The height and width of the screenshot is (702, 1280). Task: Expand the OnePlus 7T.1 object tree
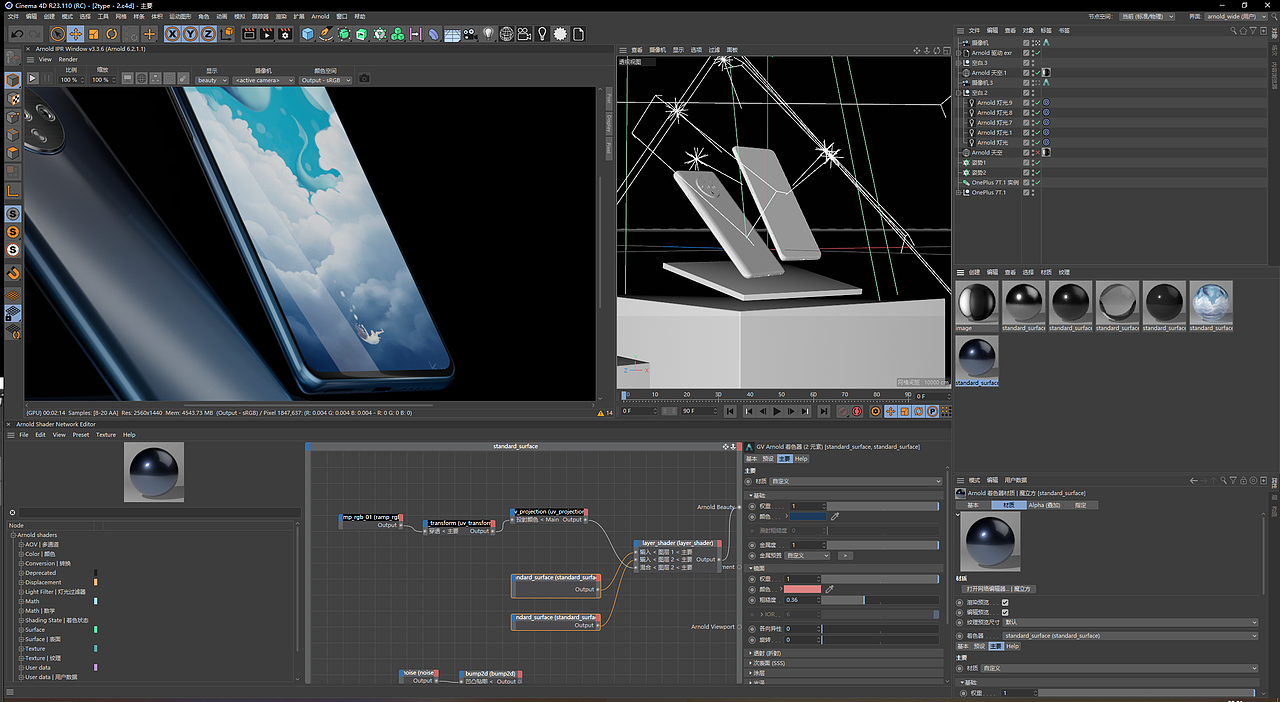coord(959,193)
